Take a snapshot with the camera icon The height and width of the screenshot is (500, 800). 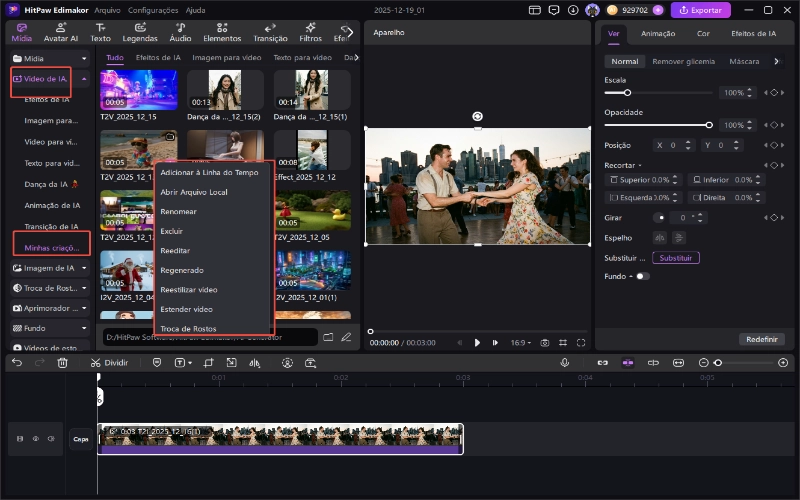tap(545, 342)
